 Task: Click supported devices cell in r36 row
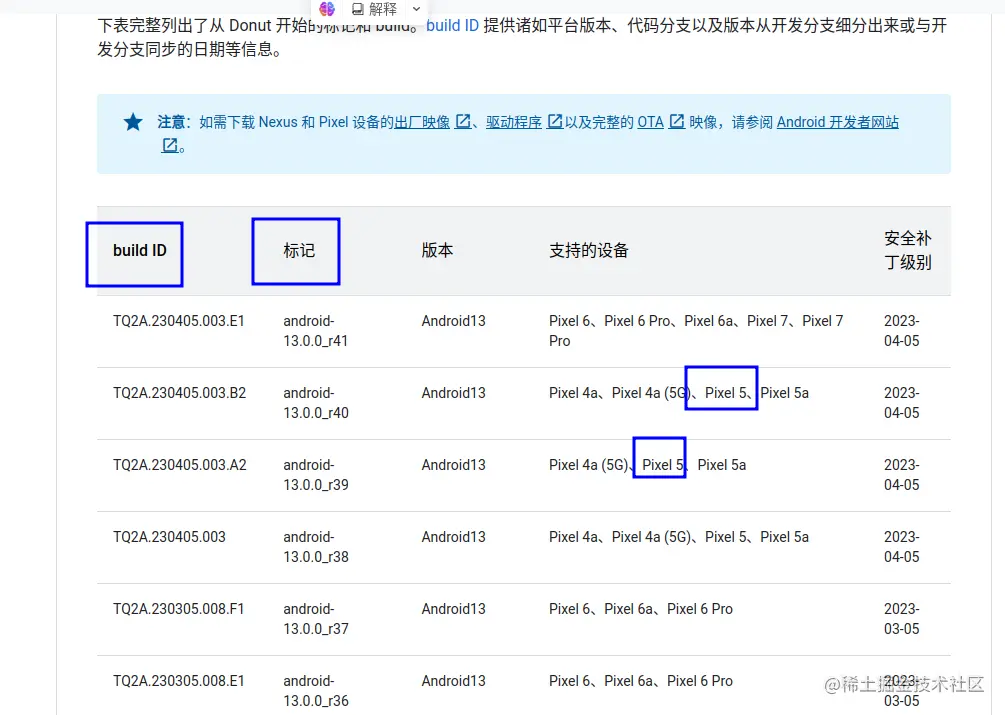640,681
